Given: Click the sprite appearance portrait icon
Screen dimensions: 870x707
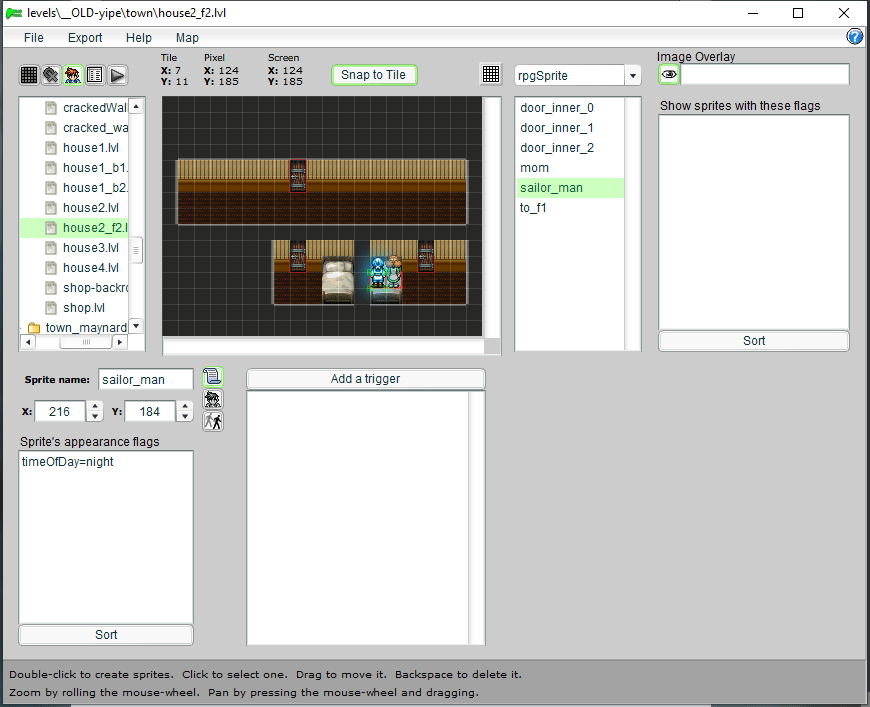Looking at the screenshot, I should 212,399.
